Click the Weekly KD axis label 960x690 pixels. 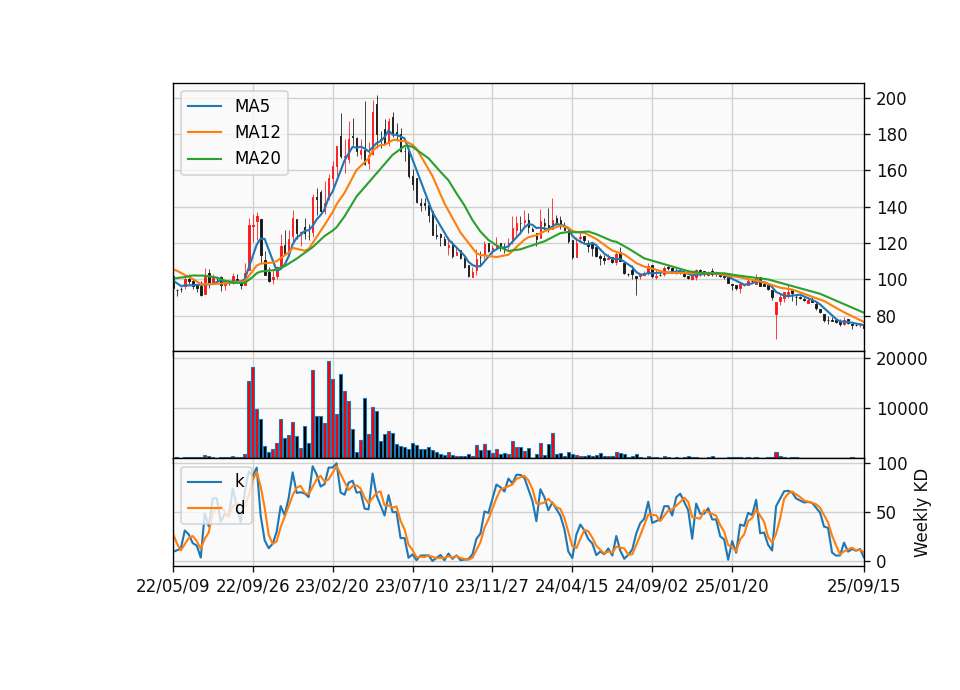point(921,514)
